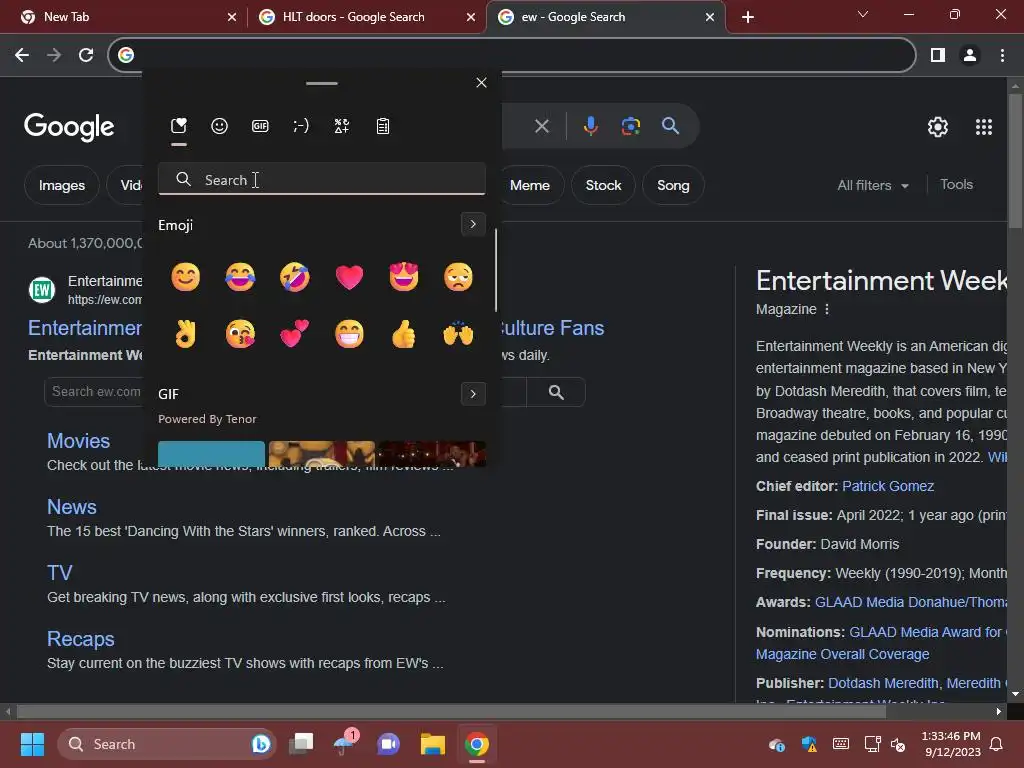Screen dimensions: 1024x768
Task: Close the emoji panel
Action: point(481,82)
